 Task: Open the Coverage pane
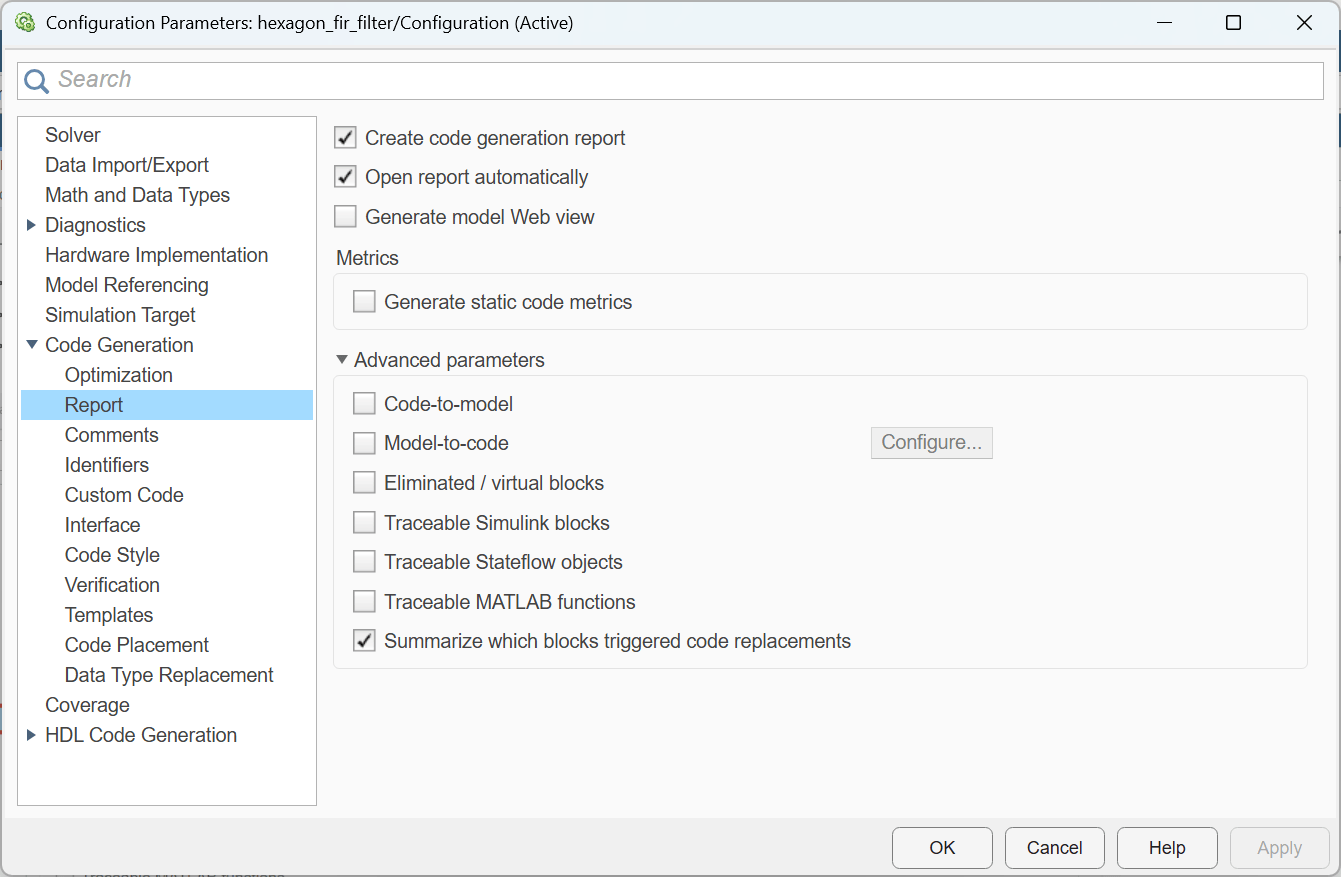[x=87, y=705]
